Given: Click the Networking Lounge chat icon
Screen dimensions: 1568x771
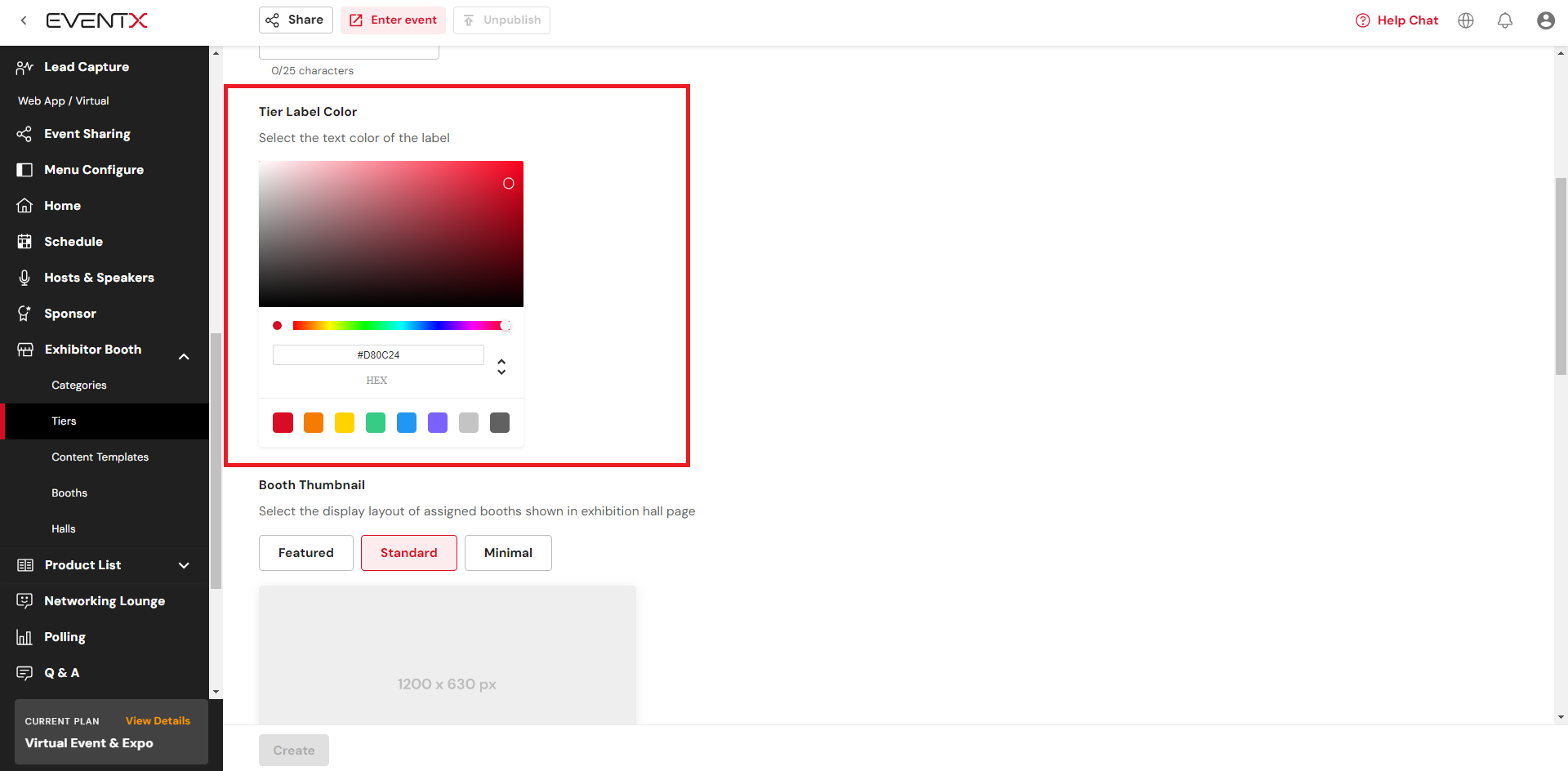Looking at the screenshot, I should tap(24, 601).
